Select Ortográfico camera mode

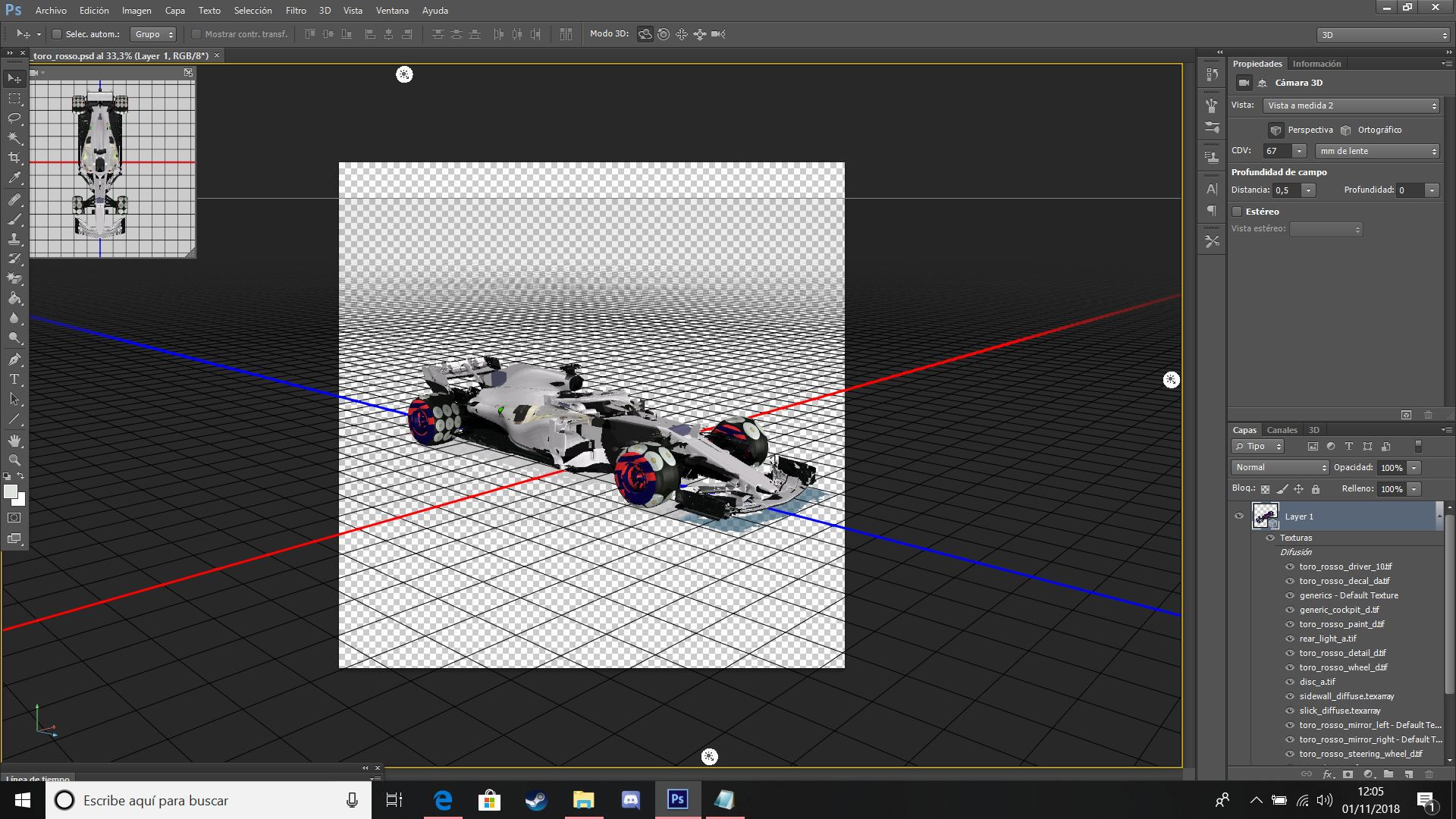click(1371, 130)
